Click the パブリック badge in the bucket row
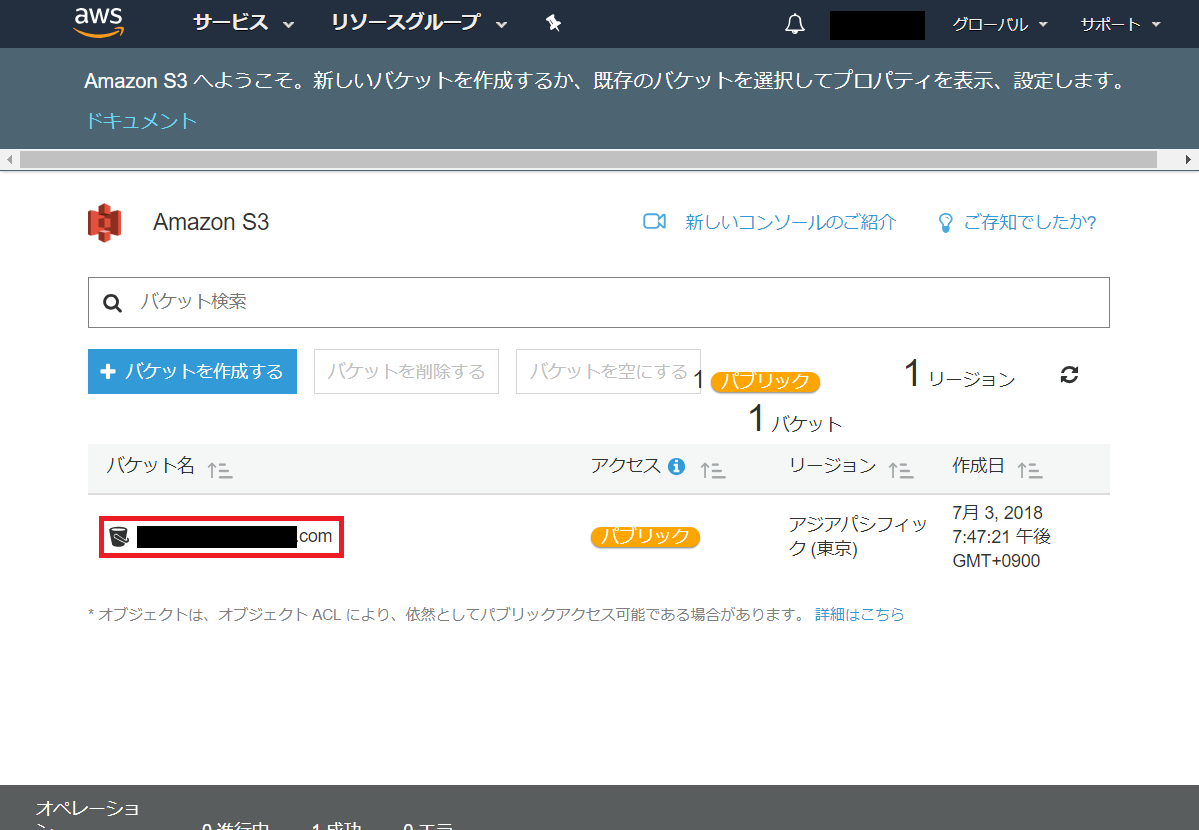The width and height of the screenshot is (1199, 830). (645, 537)
